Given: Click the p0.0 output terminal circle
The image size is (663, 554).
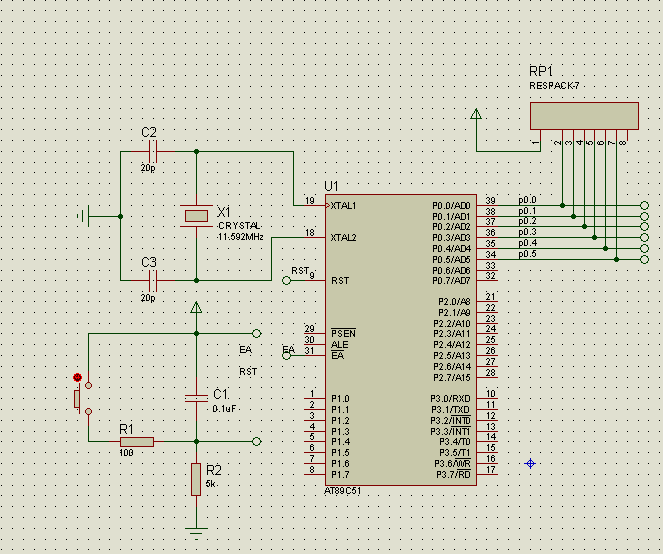Looking at the screenshot, I should (x=644, y=205).
